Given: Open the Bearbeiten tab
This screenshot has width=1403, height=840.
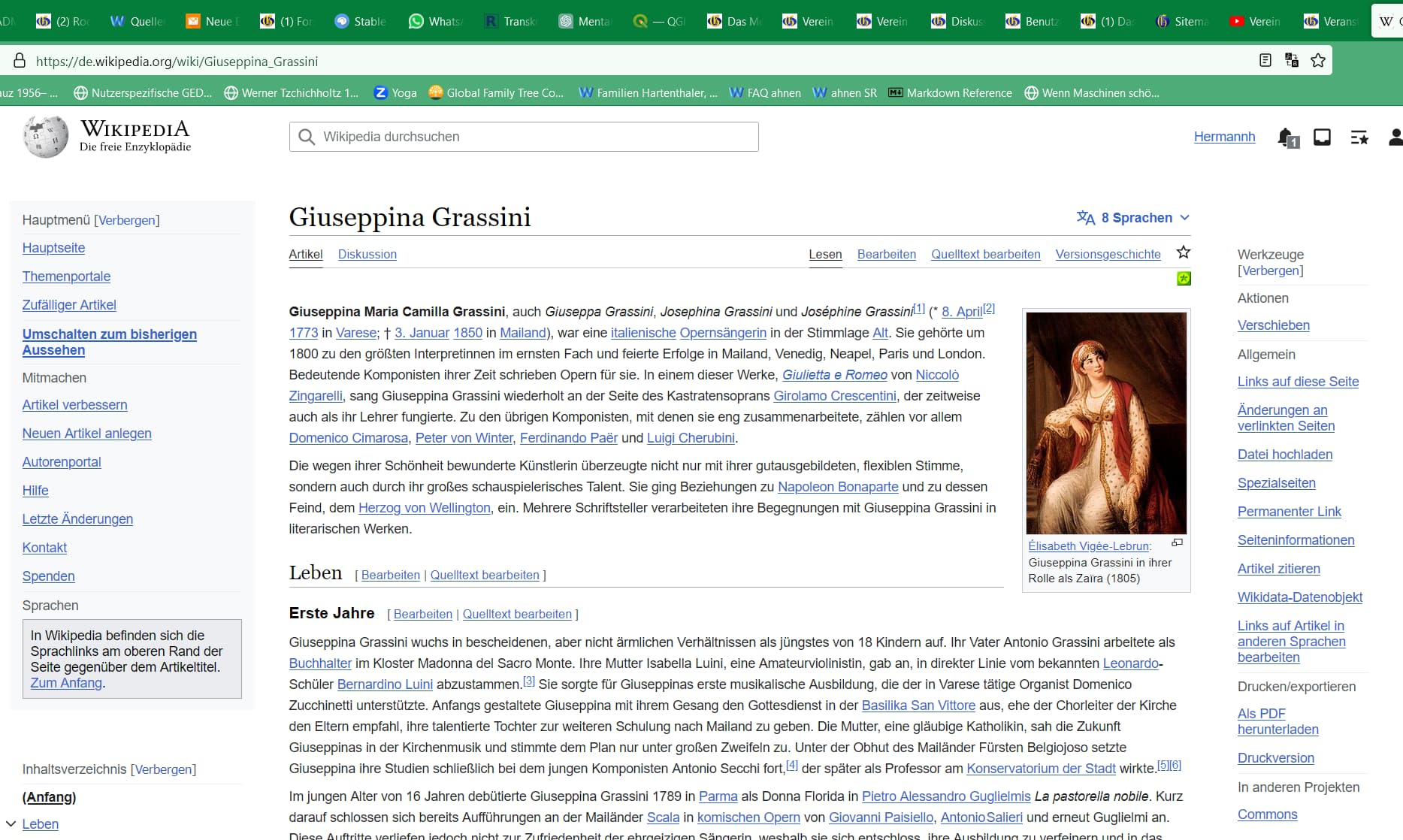Looking at the screenshot, I should click(x=887, y=254).
